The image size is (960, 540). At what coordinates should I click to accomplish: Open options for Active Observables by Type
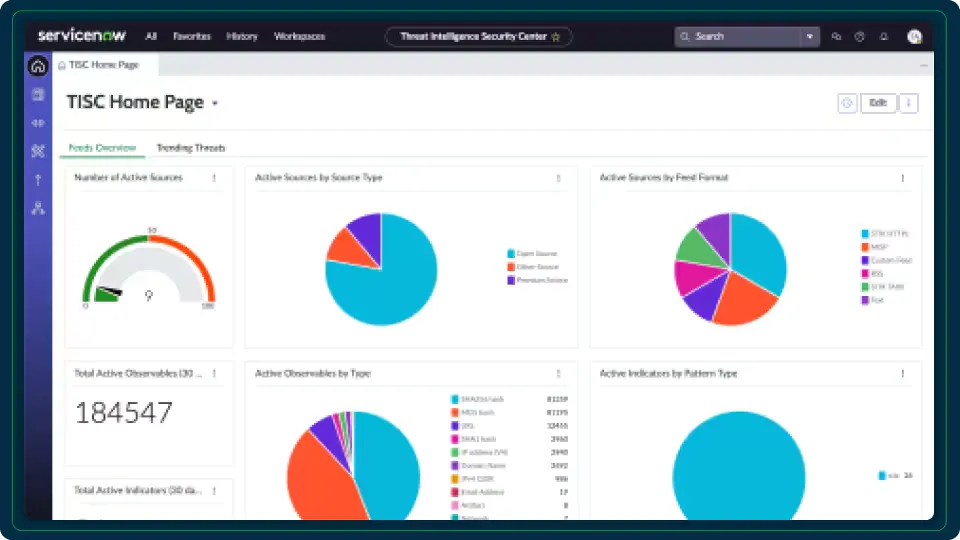tap(558, 373)
